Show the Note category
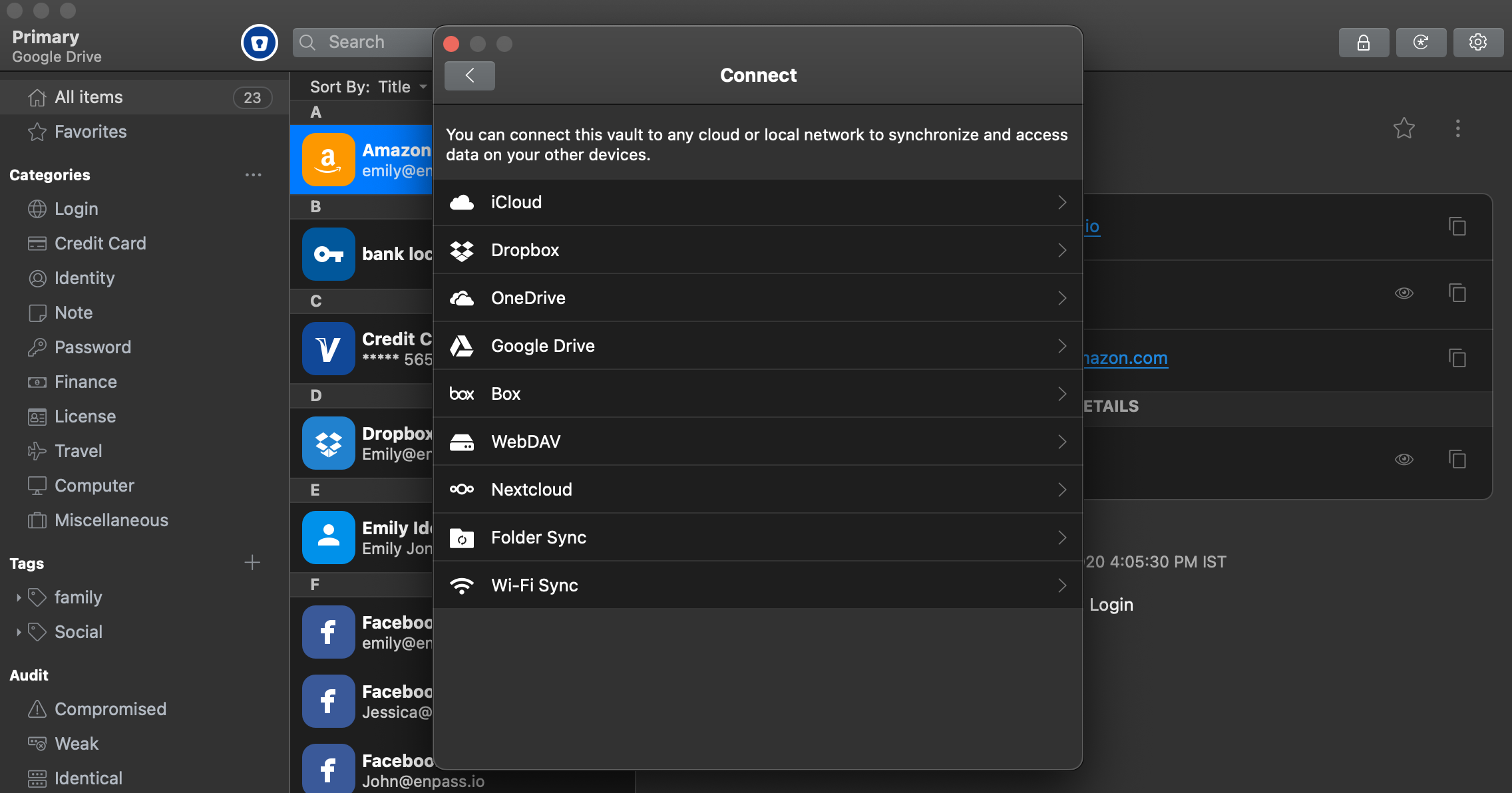The width and height of the screenshot is (1512, 793). [145, 313]
